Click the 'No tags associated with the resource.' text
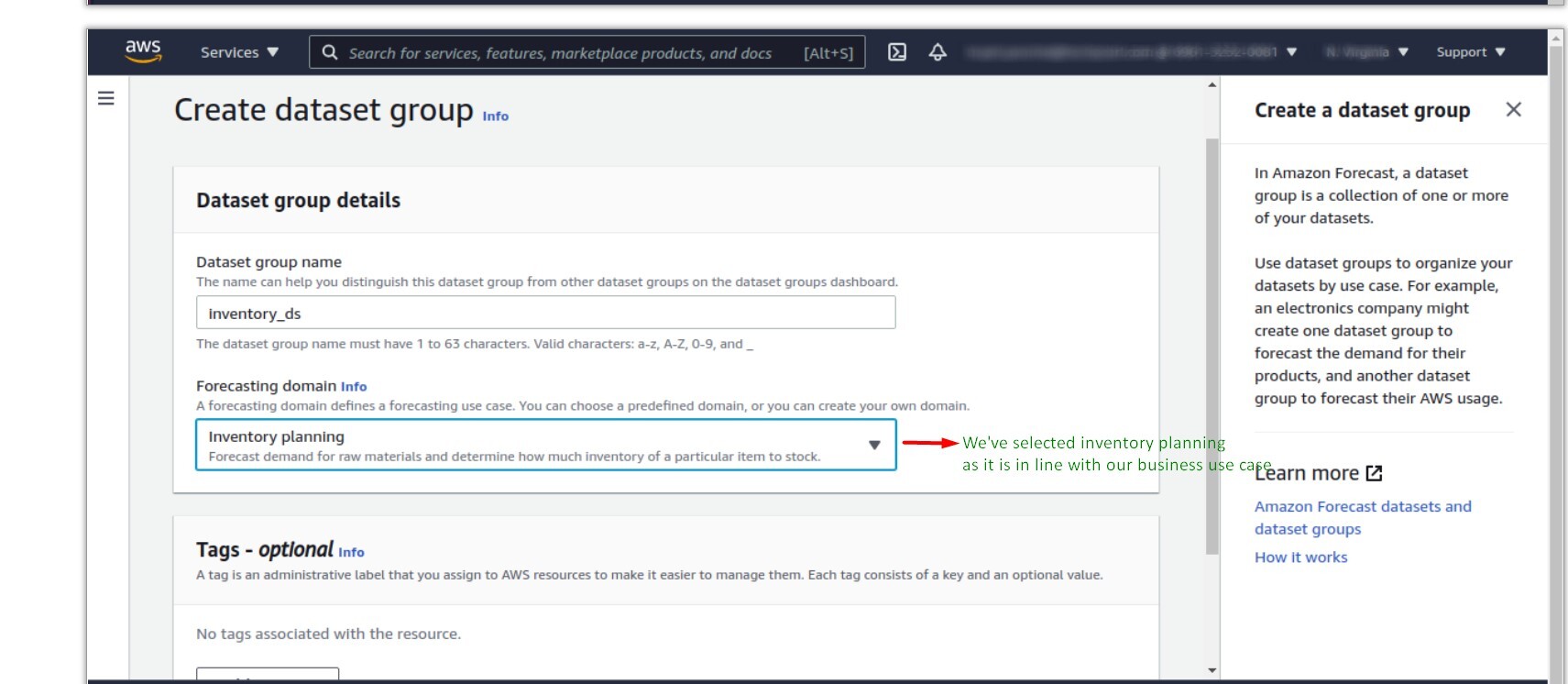 (x=329, y=634)
